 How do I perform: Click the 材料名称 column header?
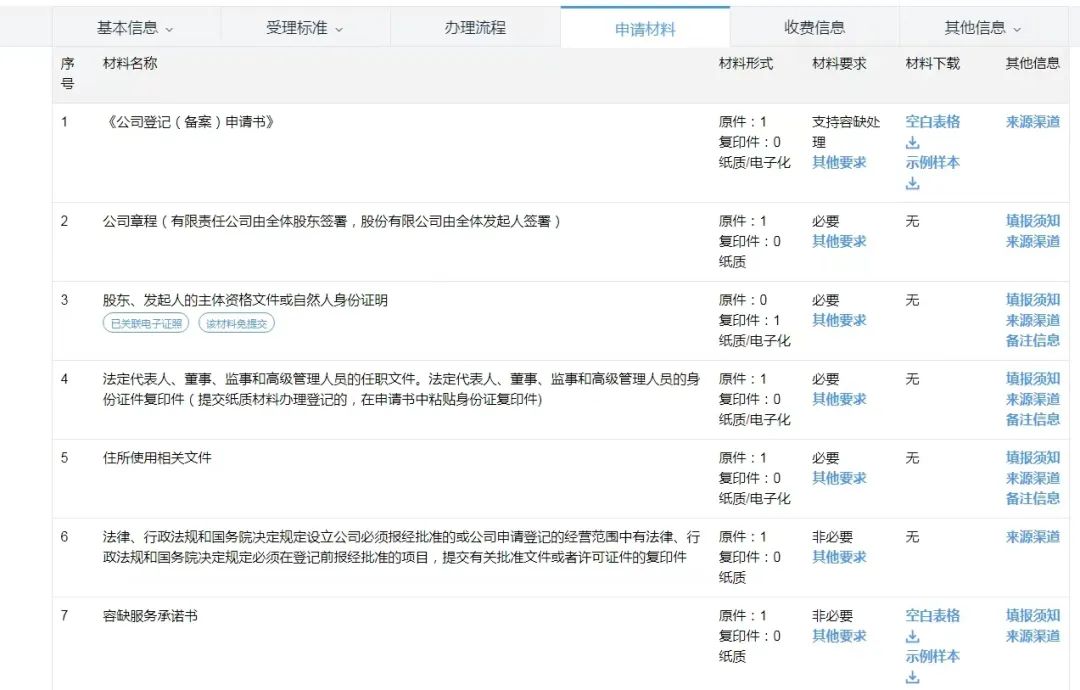point(130,63)
